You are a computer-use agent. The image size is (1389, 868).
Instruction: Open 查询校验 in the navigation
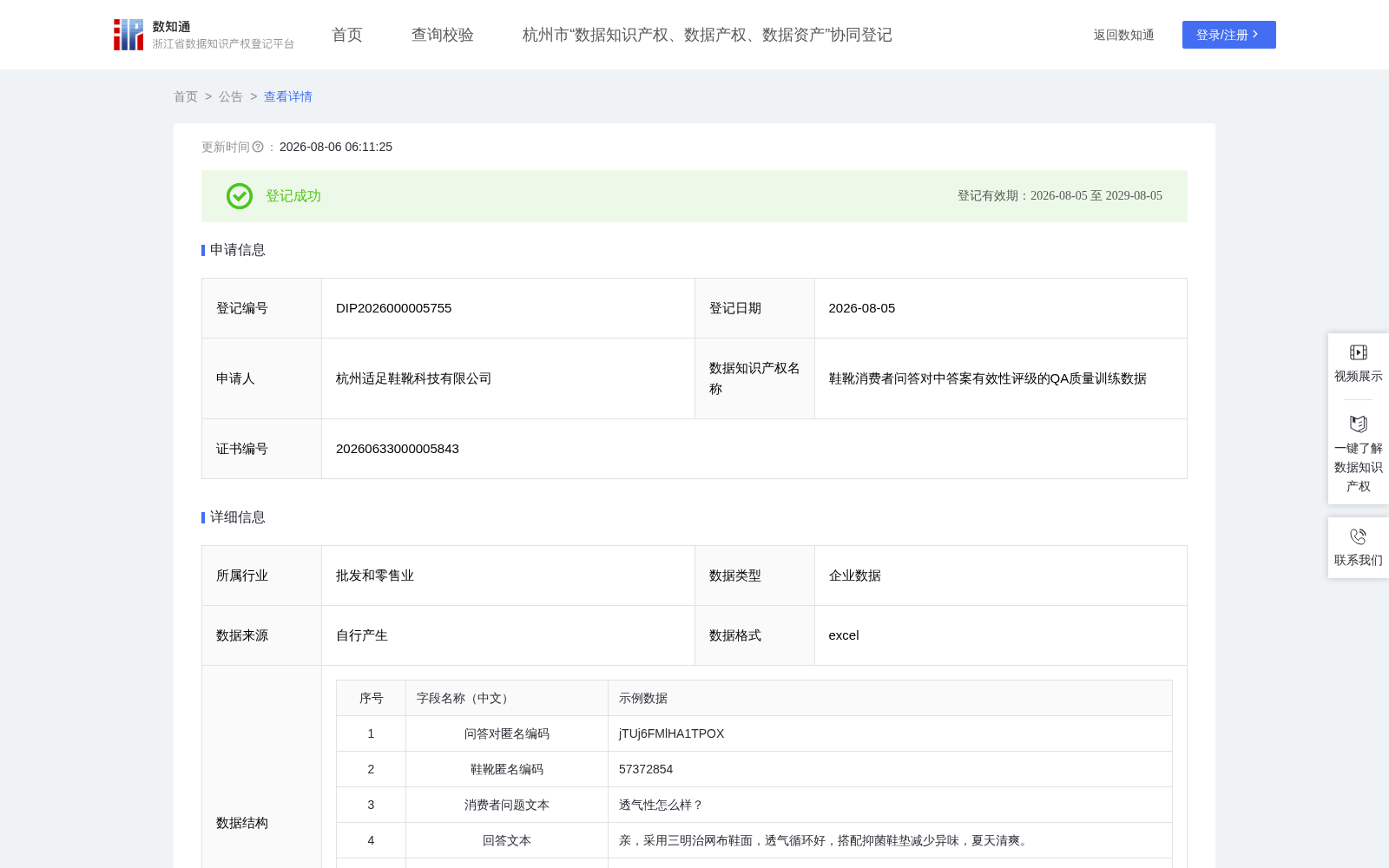click(x=443, y=35)
